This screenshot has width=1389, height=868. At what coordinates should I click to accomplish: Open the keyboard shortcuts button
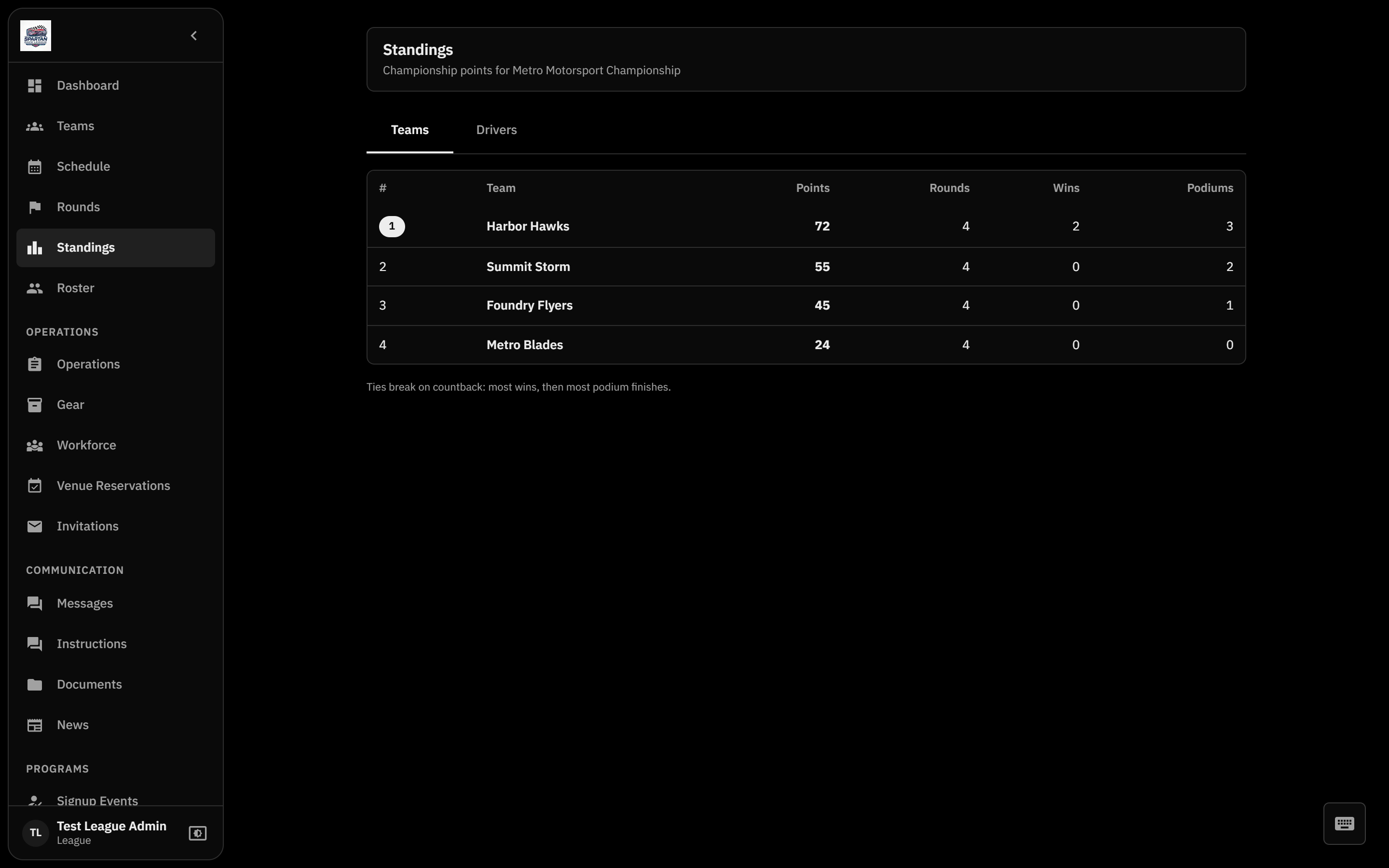click(x=1344, y=823)
